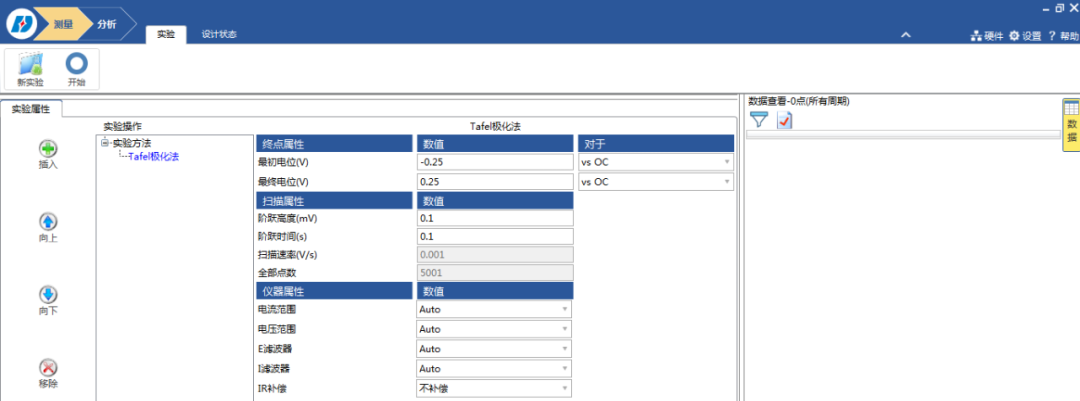Open I滤波器 Auto dropdown

click(x=495, y=369)
